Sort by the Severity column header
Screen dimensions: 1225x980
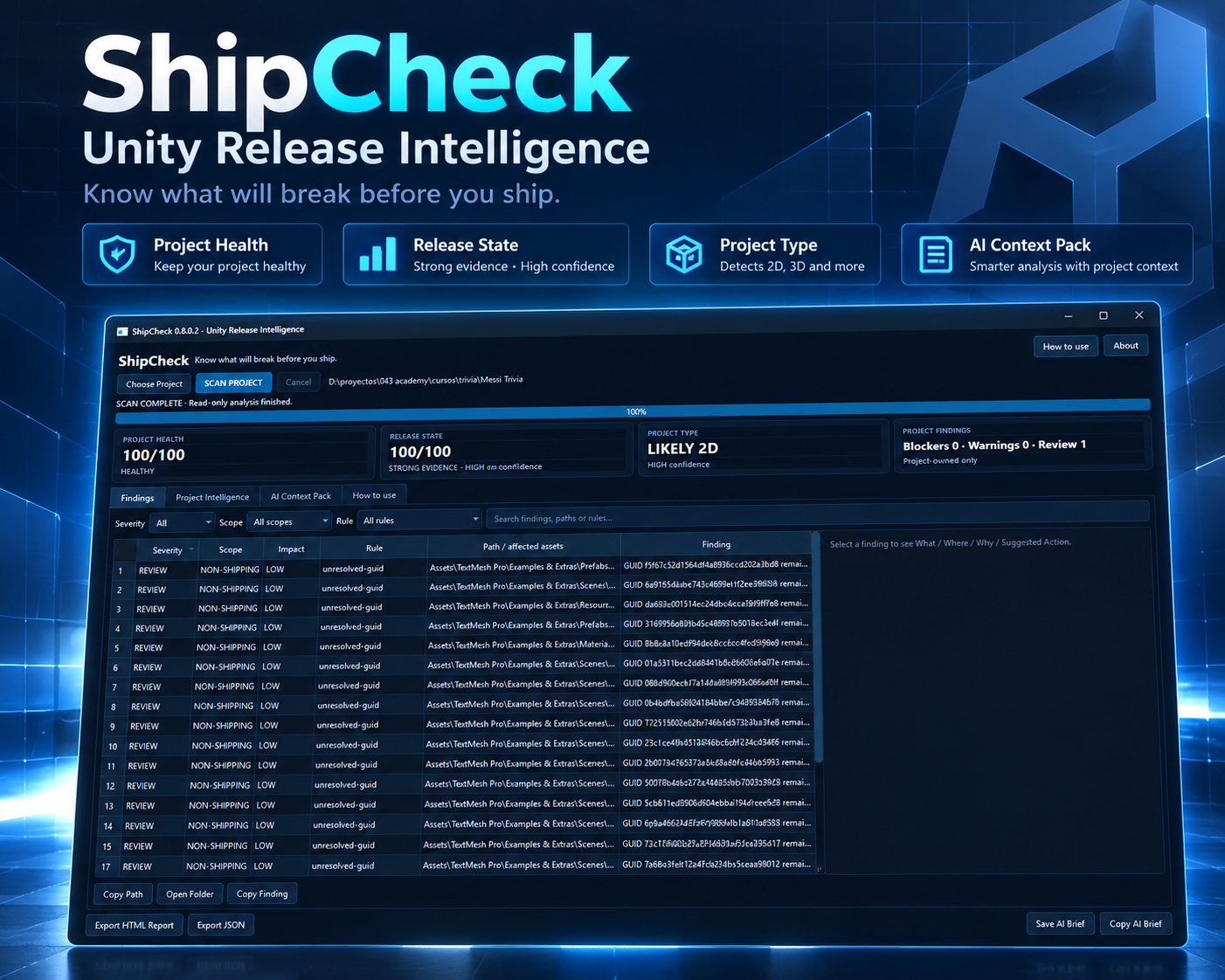168,550
